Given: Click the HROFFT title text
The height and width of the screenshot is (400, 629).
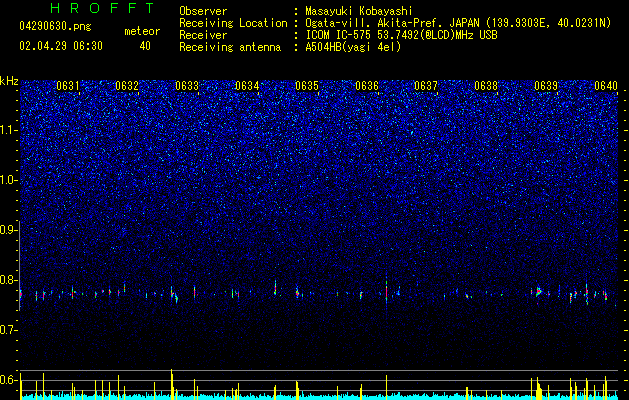Looking at the screenshot, I should [x=103, y=8].
